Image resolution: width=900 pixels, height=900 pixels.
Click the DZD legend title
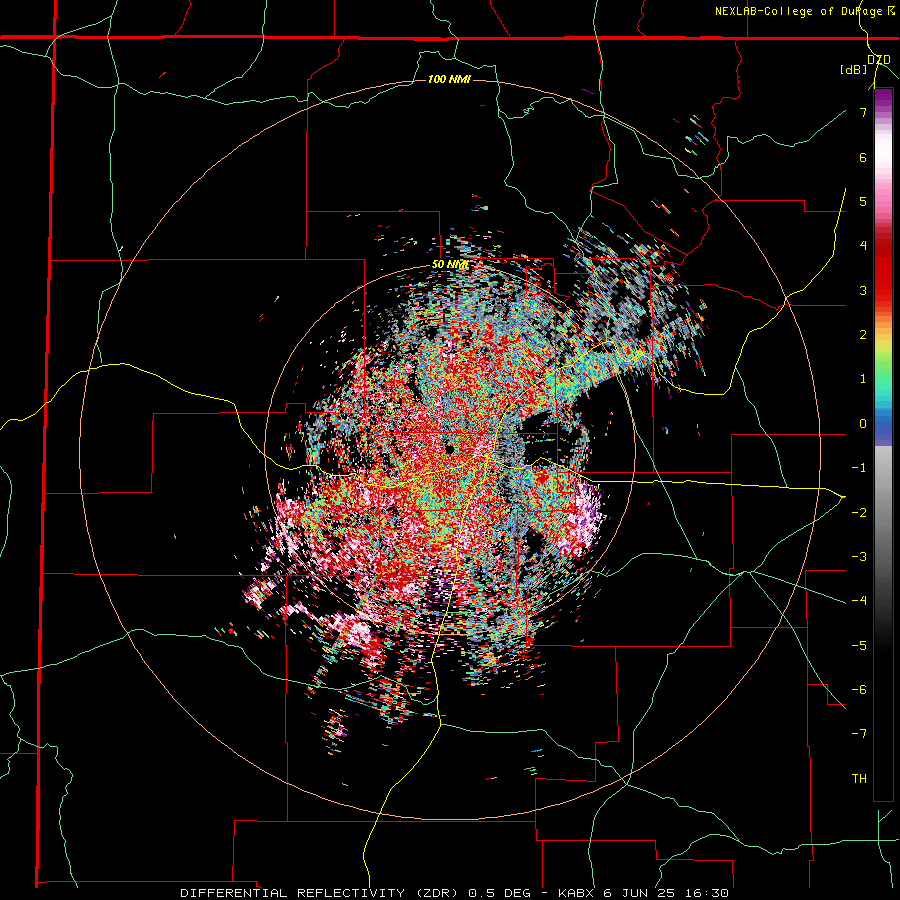click(x=878, y=60)
